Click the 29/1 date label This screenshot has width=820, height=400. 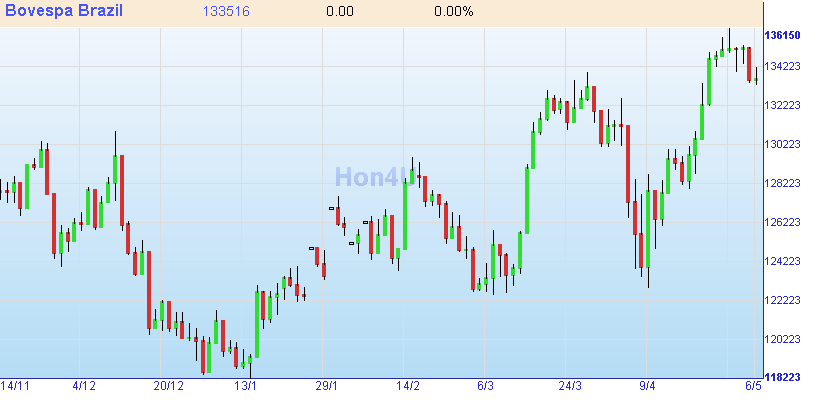[x=326, y=386]
